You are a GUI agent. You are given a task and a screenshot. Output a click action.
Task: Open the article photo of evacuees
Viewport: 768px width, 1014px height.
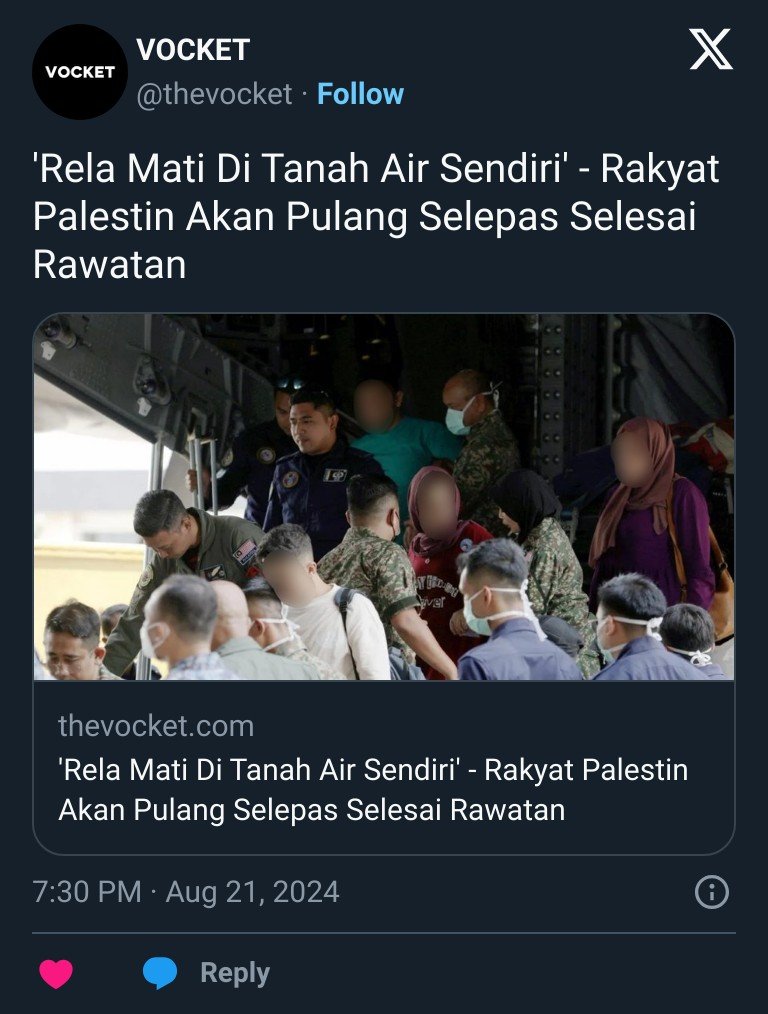click(x=384, y=497)
